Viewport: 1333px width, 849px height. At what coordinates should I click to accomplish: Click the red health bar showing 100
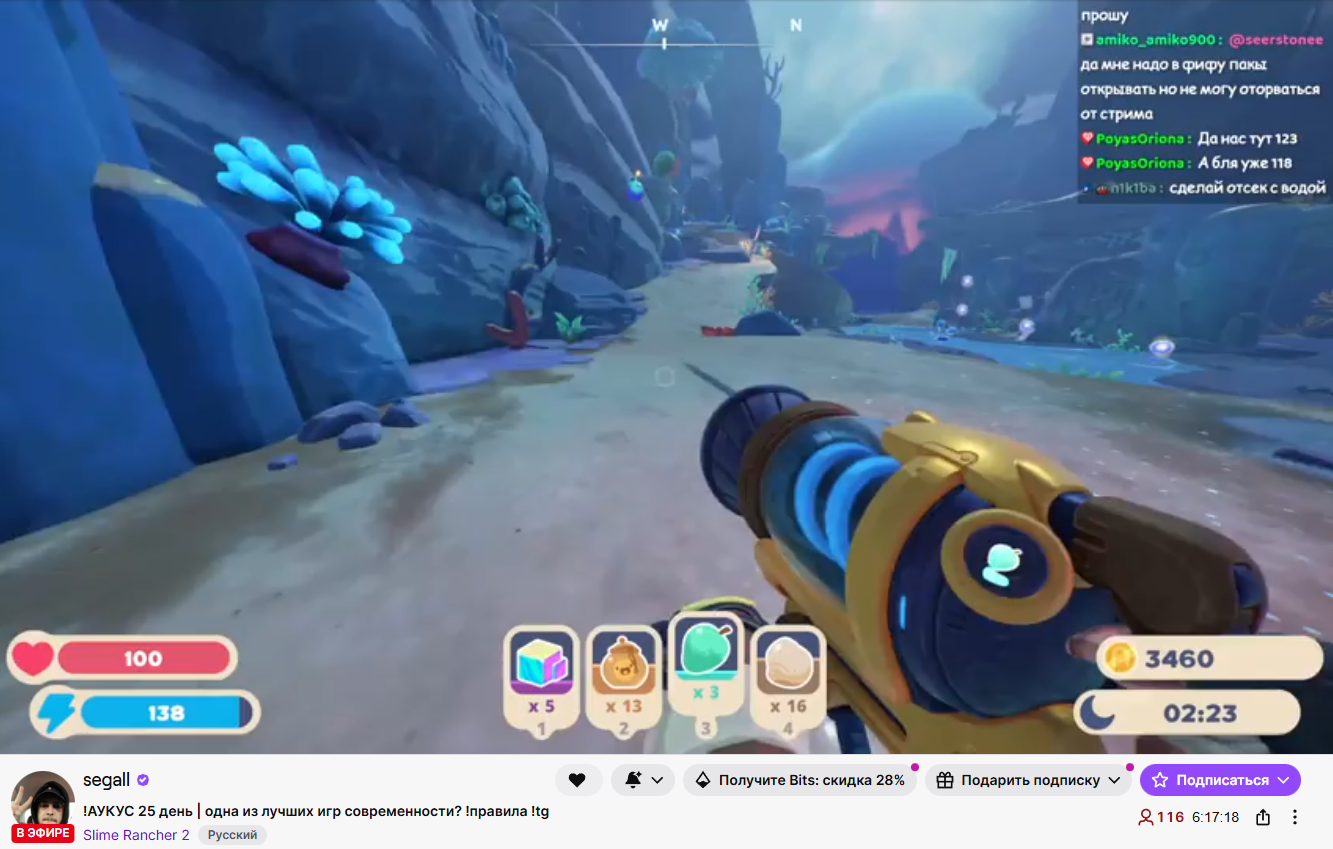pyautogui.click(x=143, y=659)
